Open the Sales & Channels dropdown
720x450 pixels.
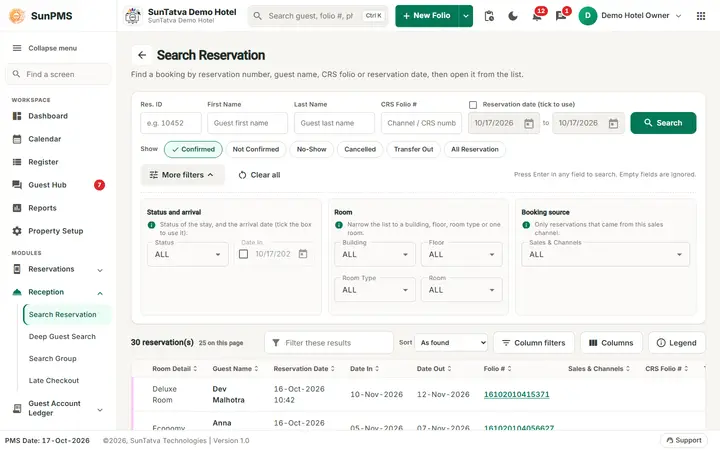pos(606,254)
